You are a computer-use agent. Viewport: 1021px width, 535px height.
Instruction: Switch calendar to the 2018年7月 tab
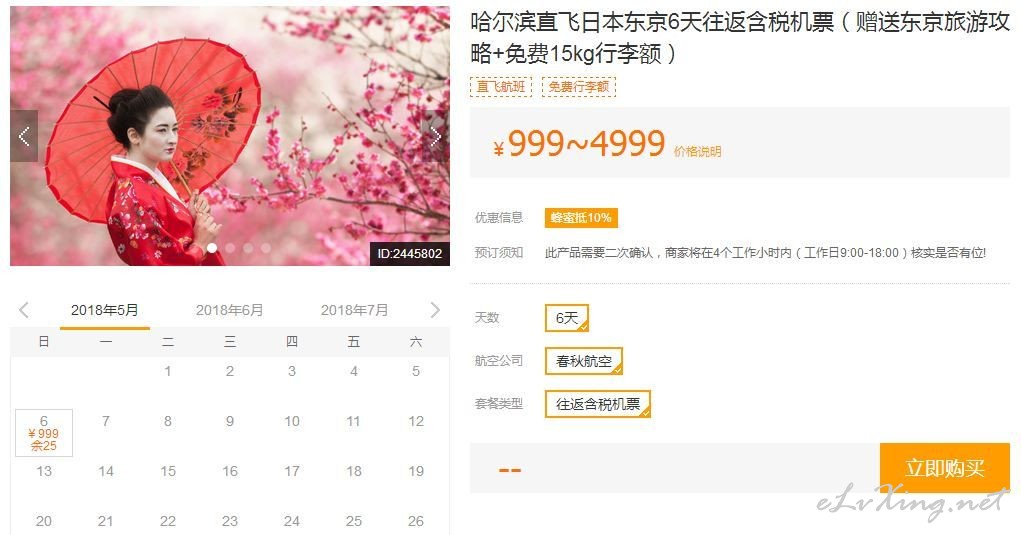coord(354,310)
